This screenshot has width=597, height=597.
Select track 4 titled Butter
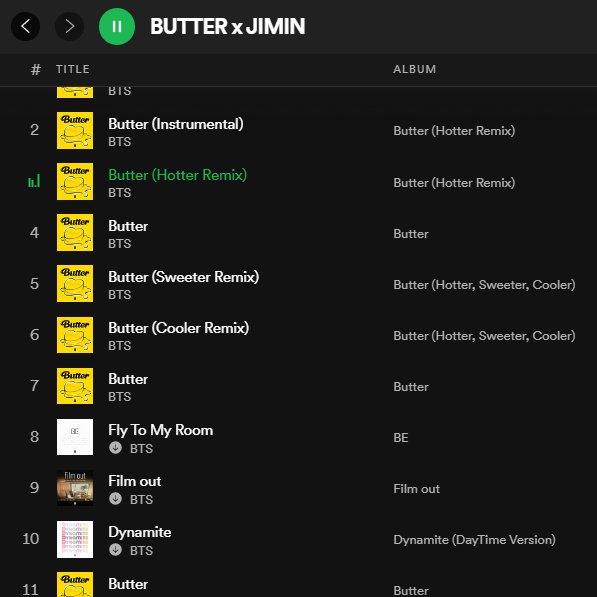coord(128,226)
